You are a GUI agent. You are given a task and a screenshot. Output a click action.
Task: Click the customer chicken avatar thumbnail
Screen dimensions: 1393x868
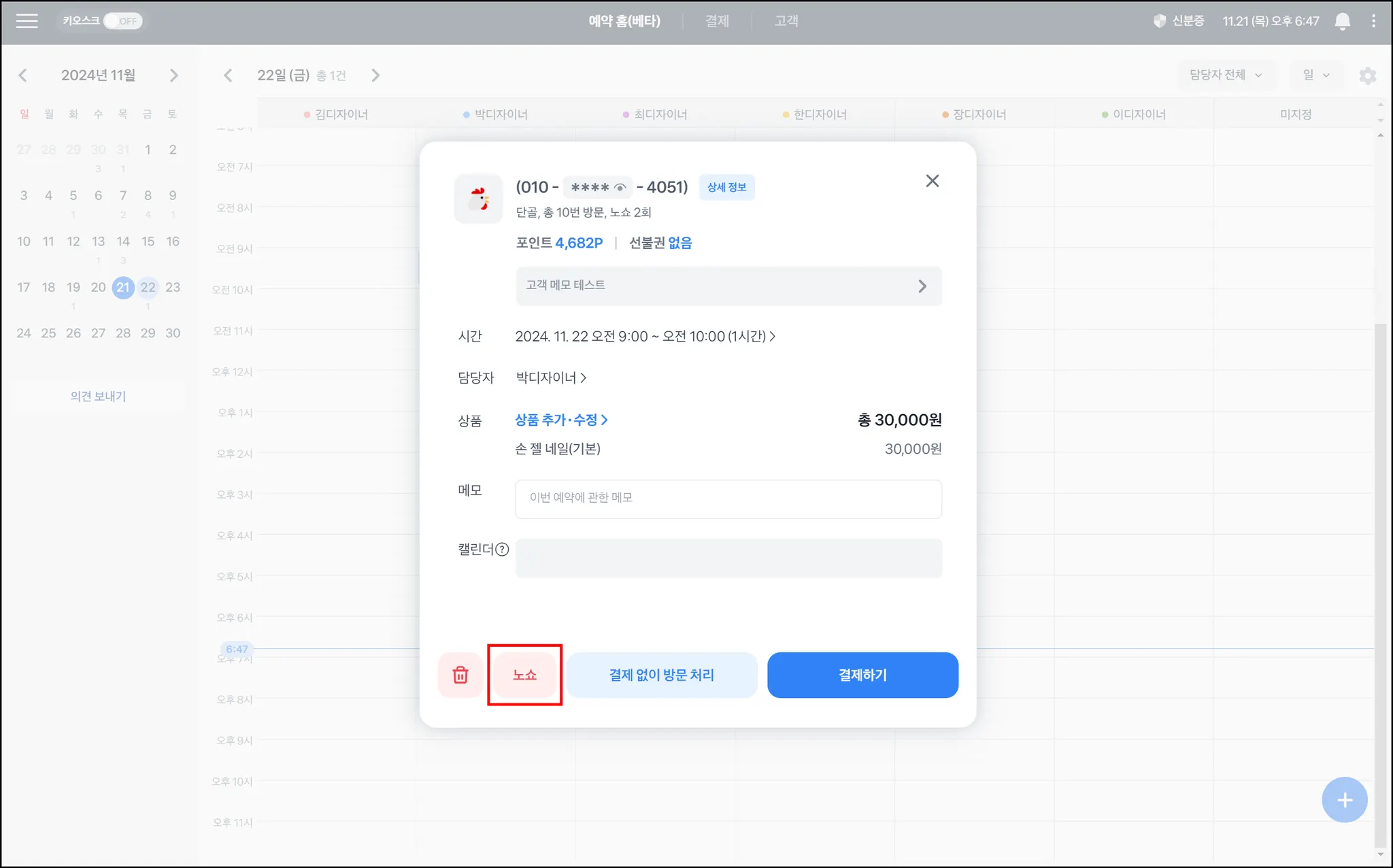[478, 199]
